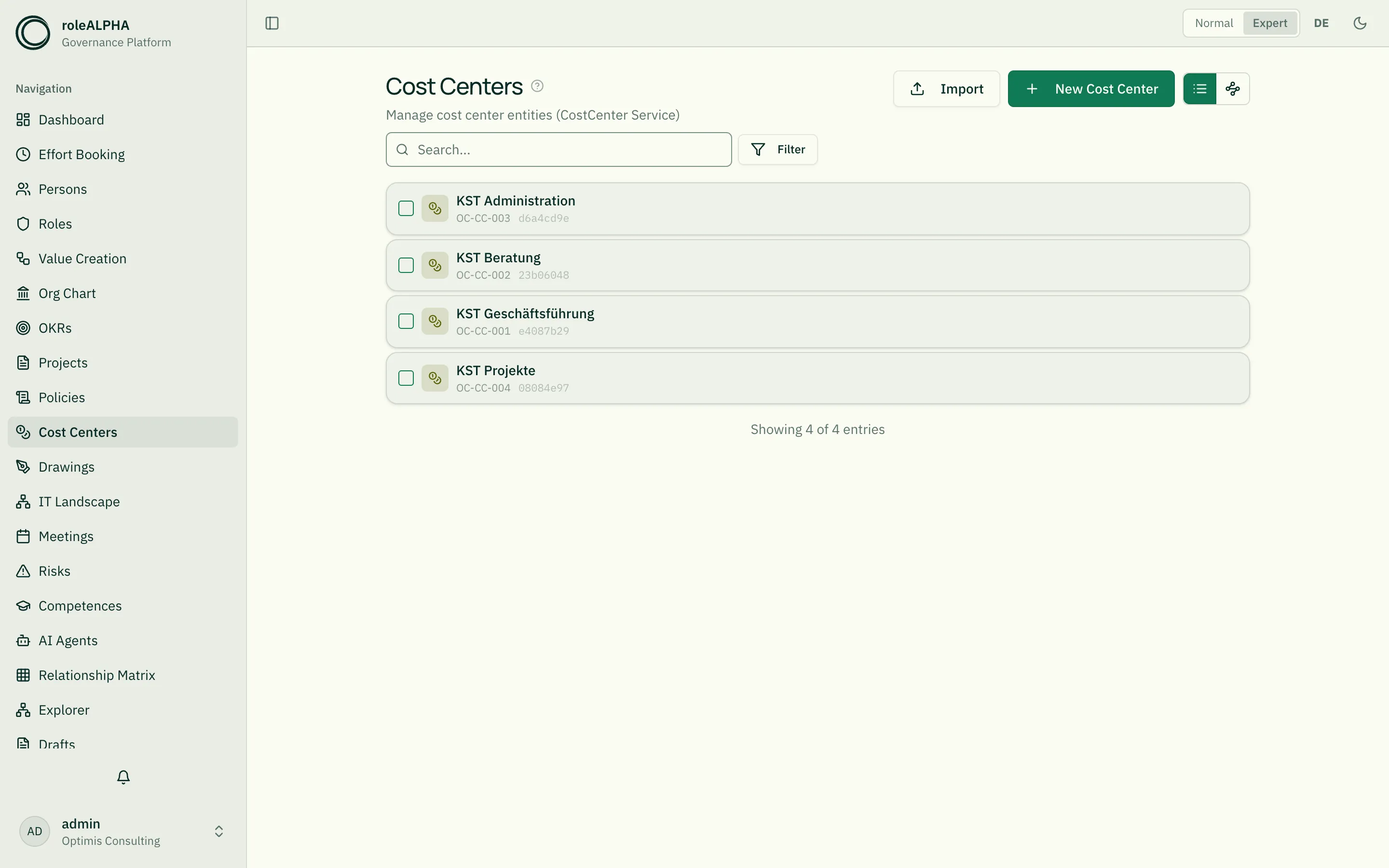Expand the admin account switcher

pyautogui.click(x=218, y=832)
